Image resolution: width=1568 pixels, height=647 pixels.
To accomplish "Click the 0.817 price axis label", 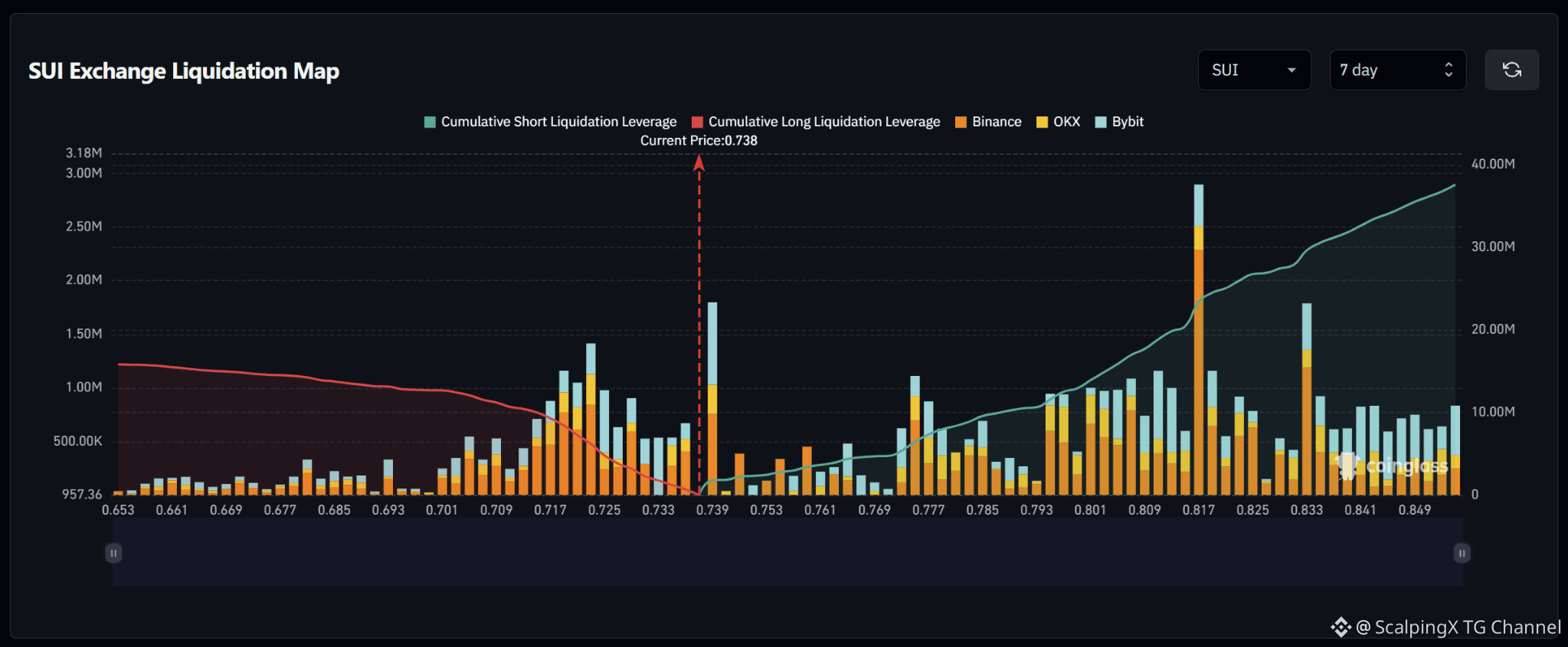I will tap(1199, 510).
